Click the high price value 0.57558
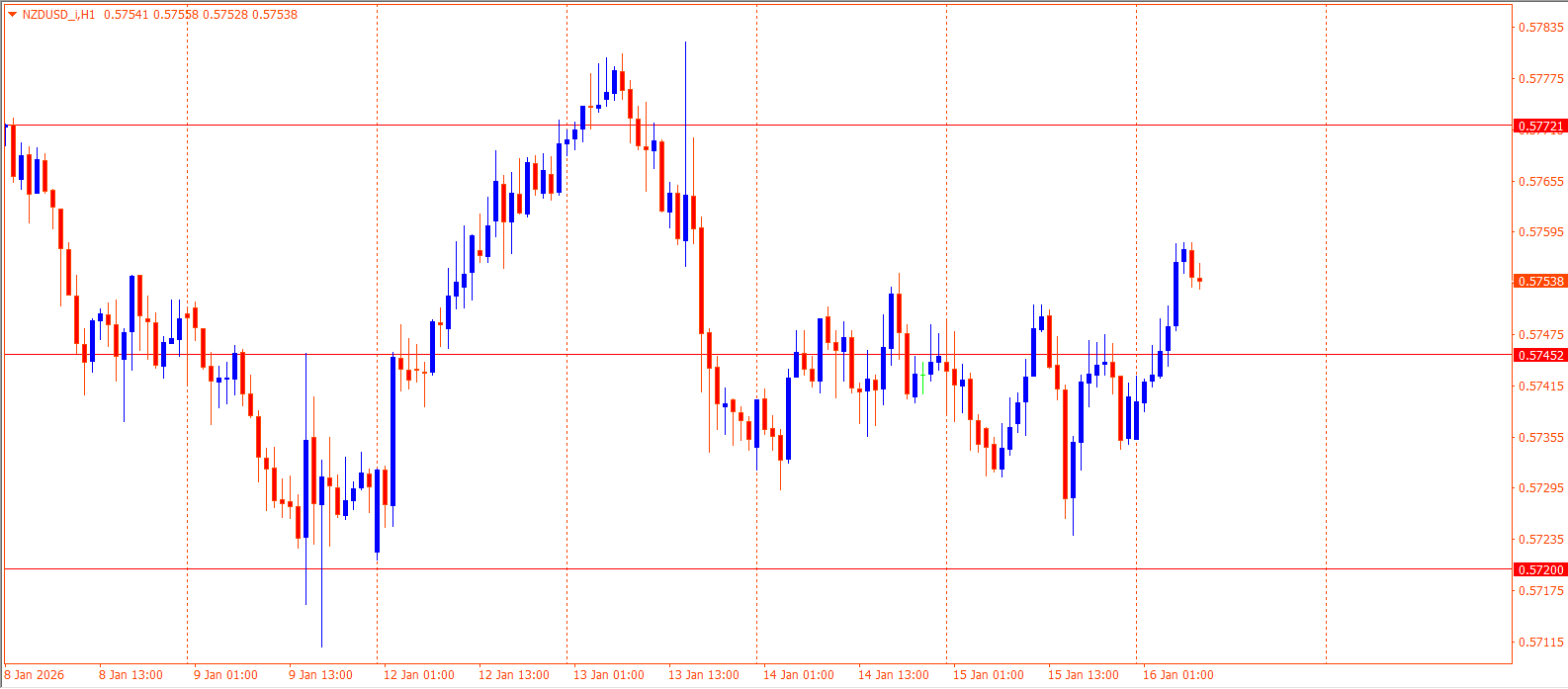1568x689 pixels. click(175, 15)
